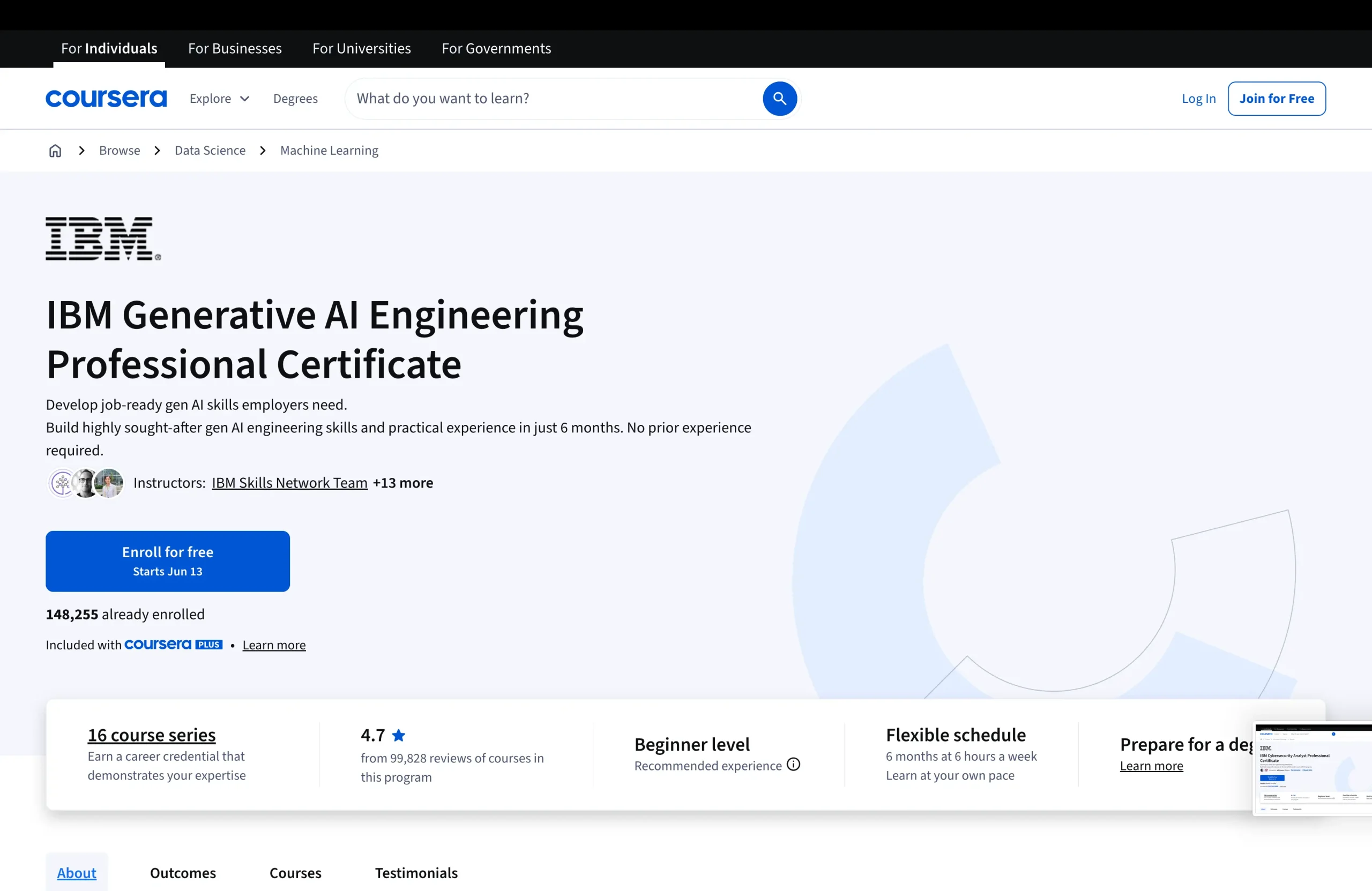Click '6 months at 6 hours a week'

pos(961,755)
